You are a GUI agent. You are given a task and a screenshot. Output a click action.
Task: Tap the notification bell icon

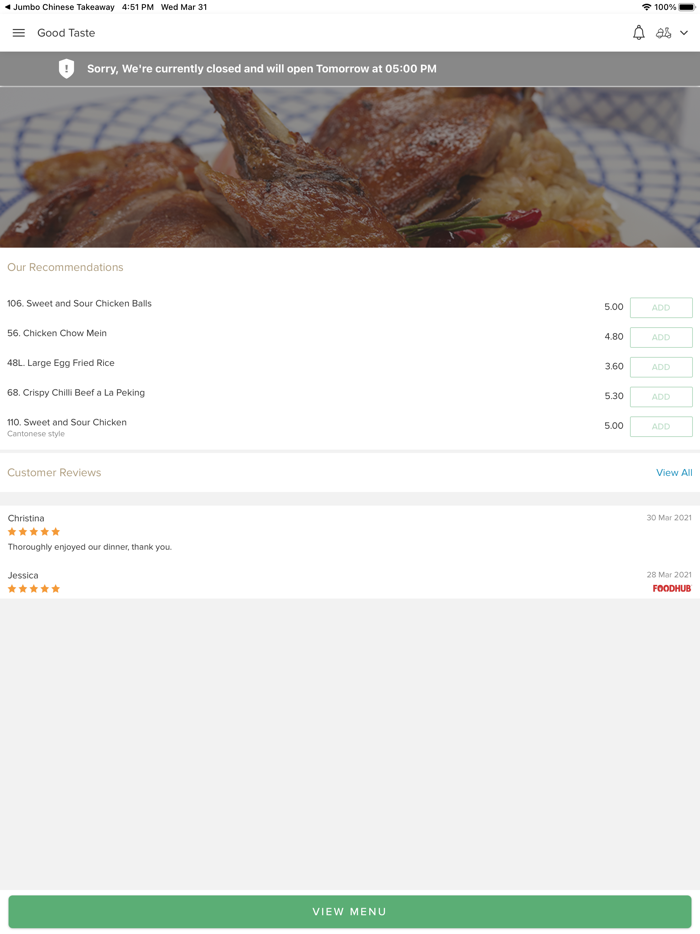[x=638, y=33]
